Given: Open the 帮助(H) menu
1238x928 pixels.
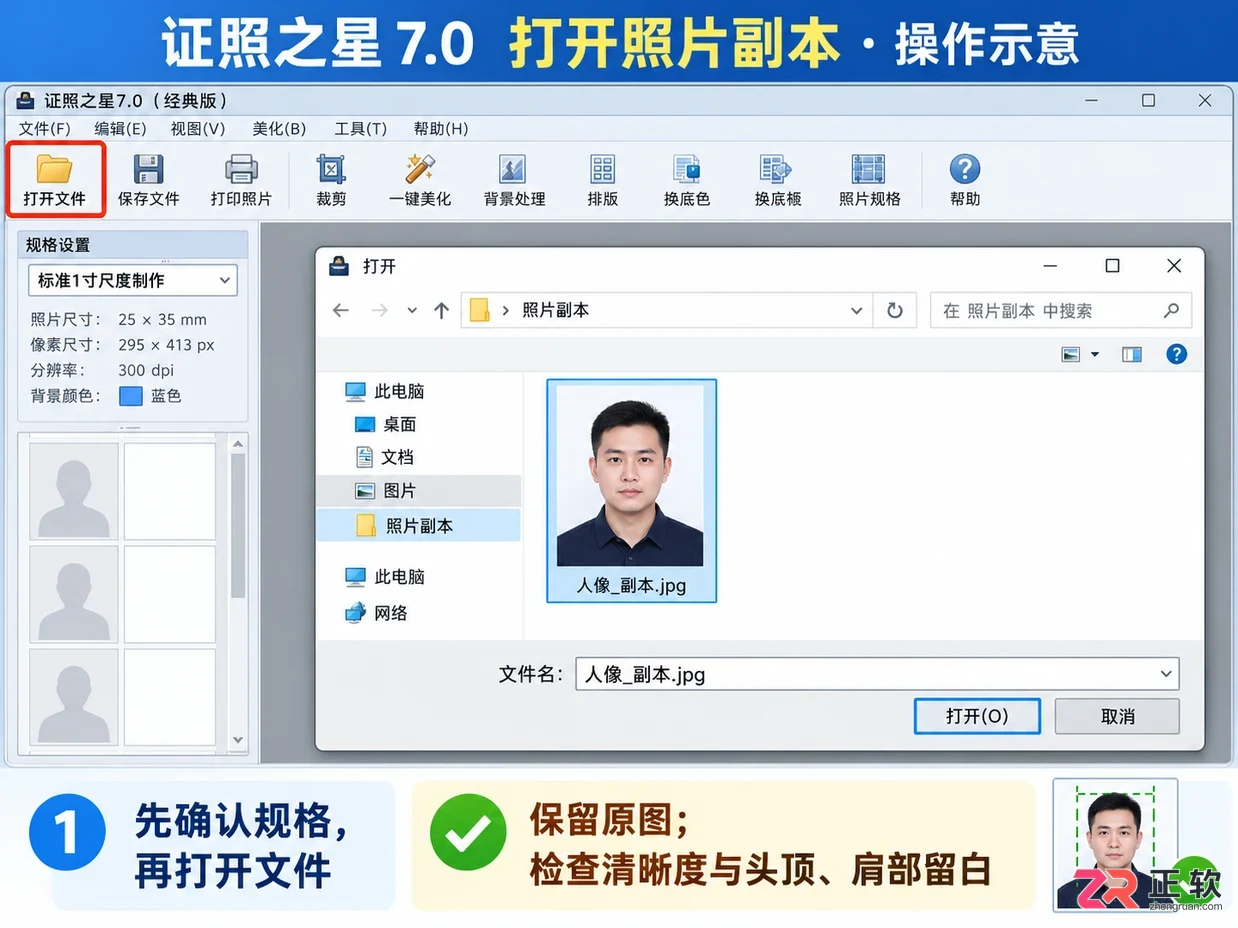Looking at the screenshot, I should click(441, 129).
